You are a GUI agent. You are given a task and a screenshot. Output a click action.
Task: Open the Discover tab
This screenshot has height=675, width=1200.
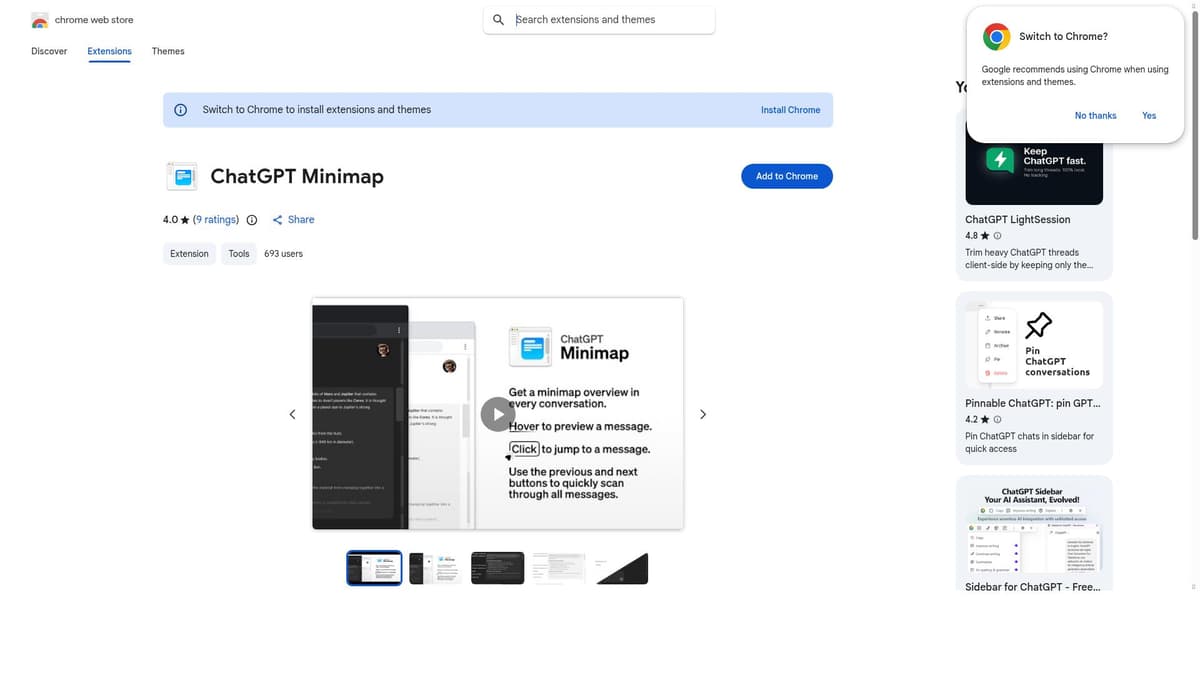(49, 51)
